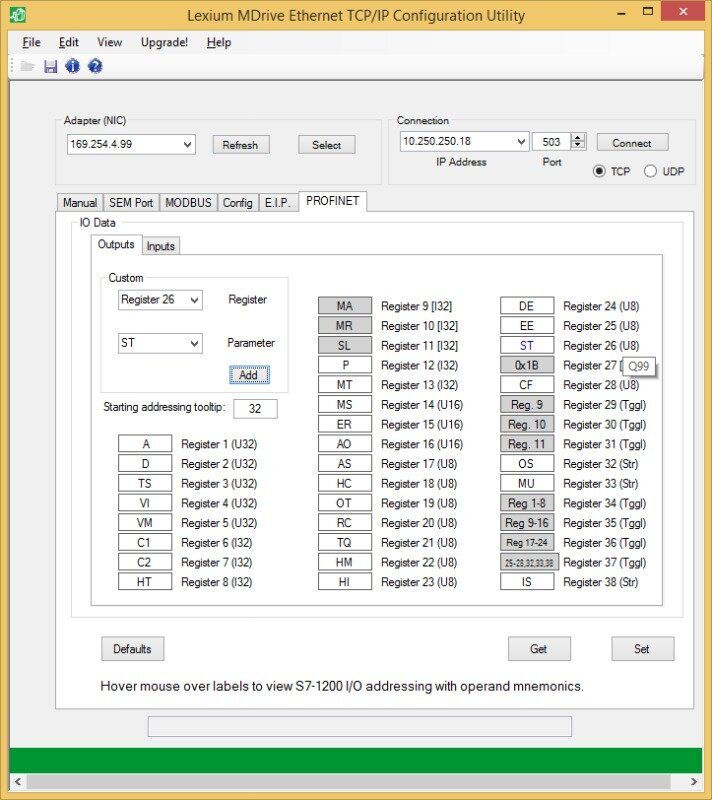Viewport: 712px width, 800px height.
Task: Click the Open folder toolbar icon
Action: [x=27, y=66]
